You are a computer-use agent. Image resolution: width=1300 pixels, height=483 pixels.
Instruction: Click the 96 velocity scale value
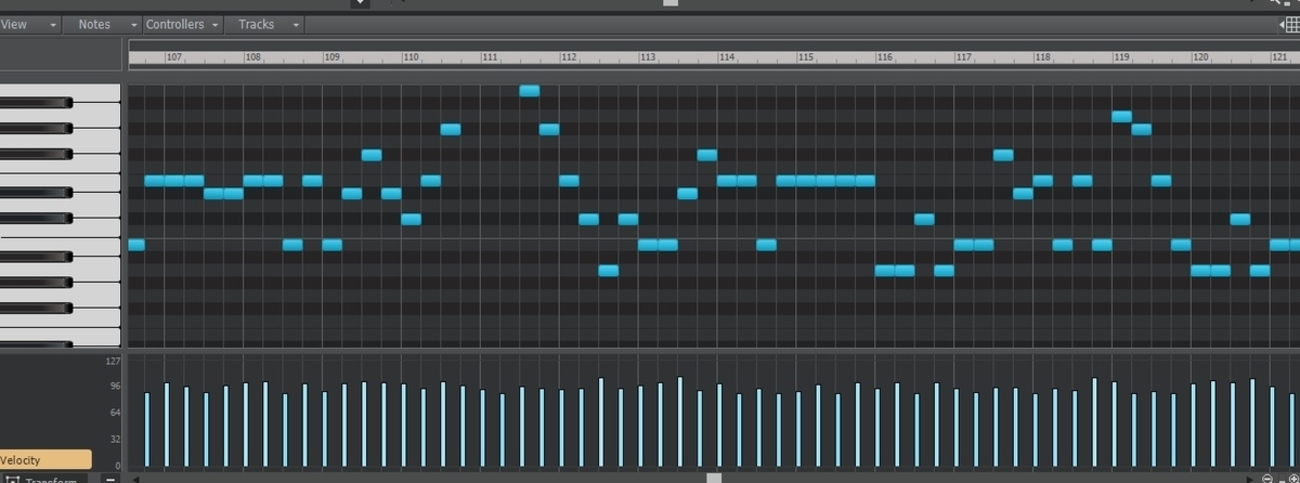[x=115, y=386]
